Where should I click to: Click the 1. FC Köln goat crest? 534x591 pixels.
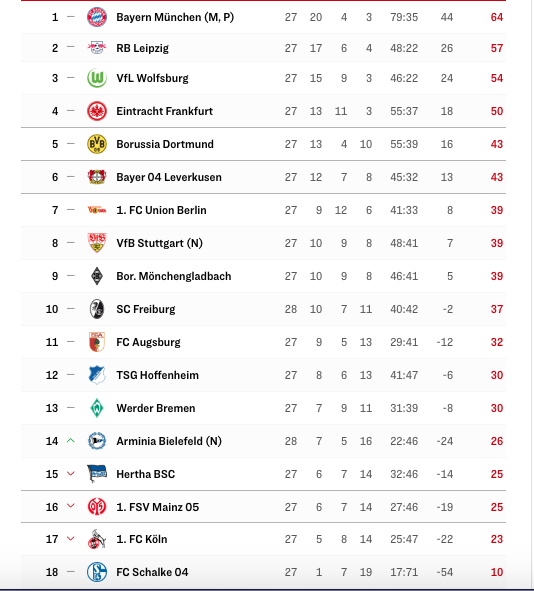97,539
